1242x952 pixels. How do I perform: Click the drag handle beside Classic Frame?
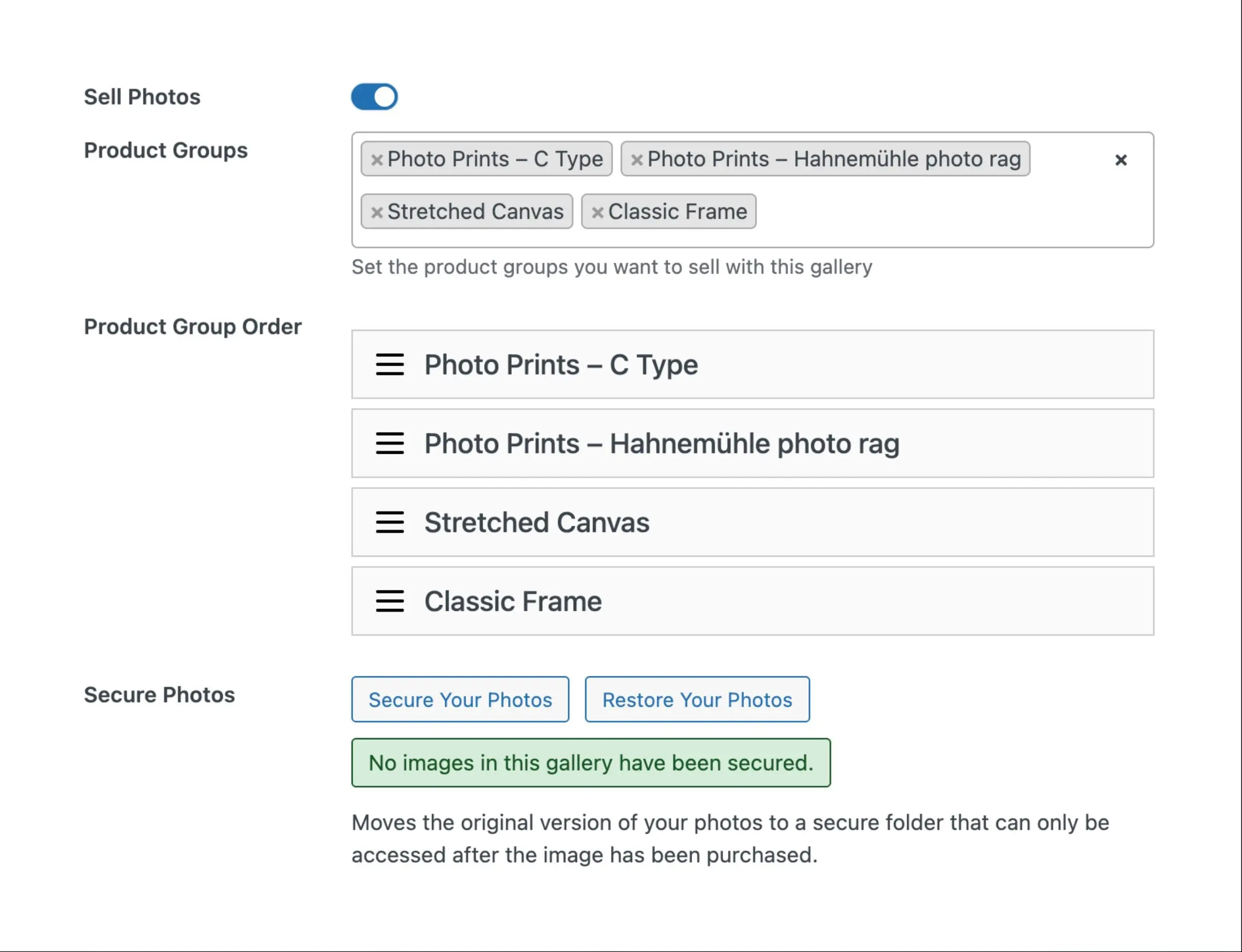390,602
